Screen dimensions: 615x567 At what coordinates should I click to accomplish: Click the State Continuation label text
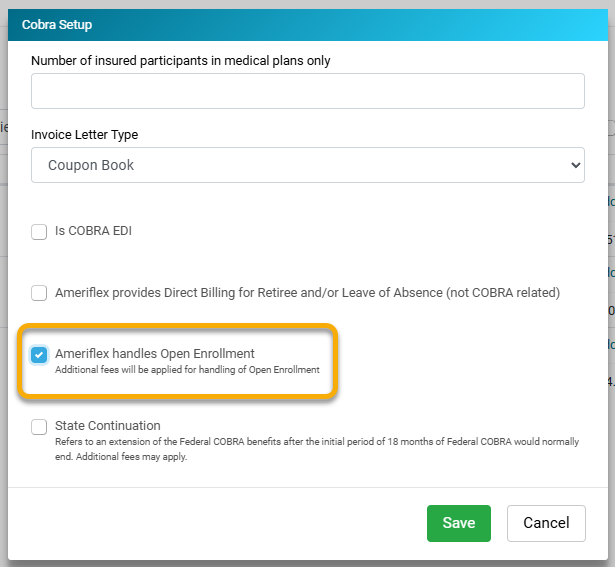click(x=107, y=425)
